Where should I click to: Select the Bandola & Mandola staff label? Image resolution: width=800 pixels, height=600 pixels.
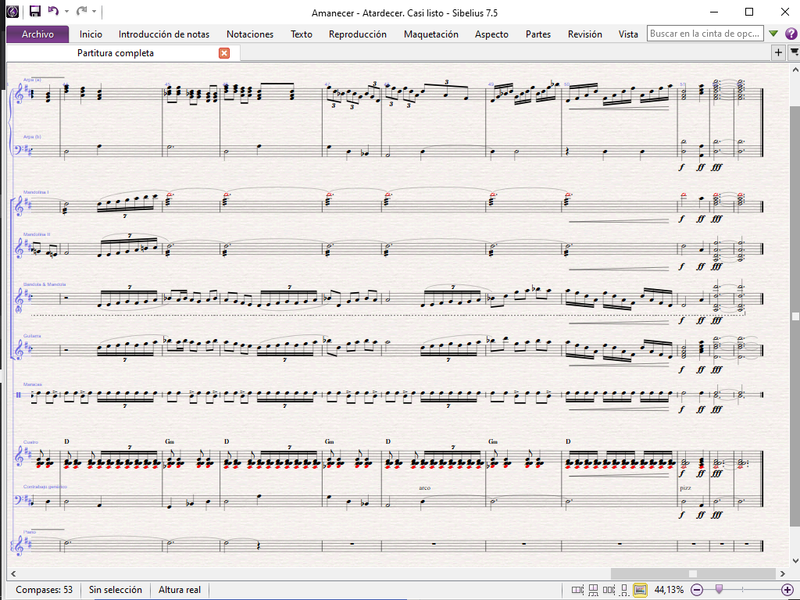(x=45, y=284)
